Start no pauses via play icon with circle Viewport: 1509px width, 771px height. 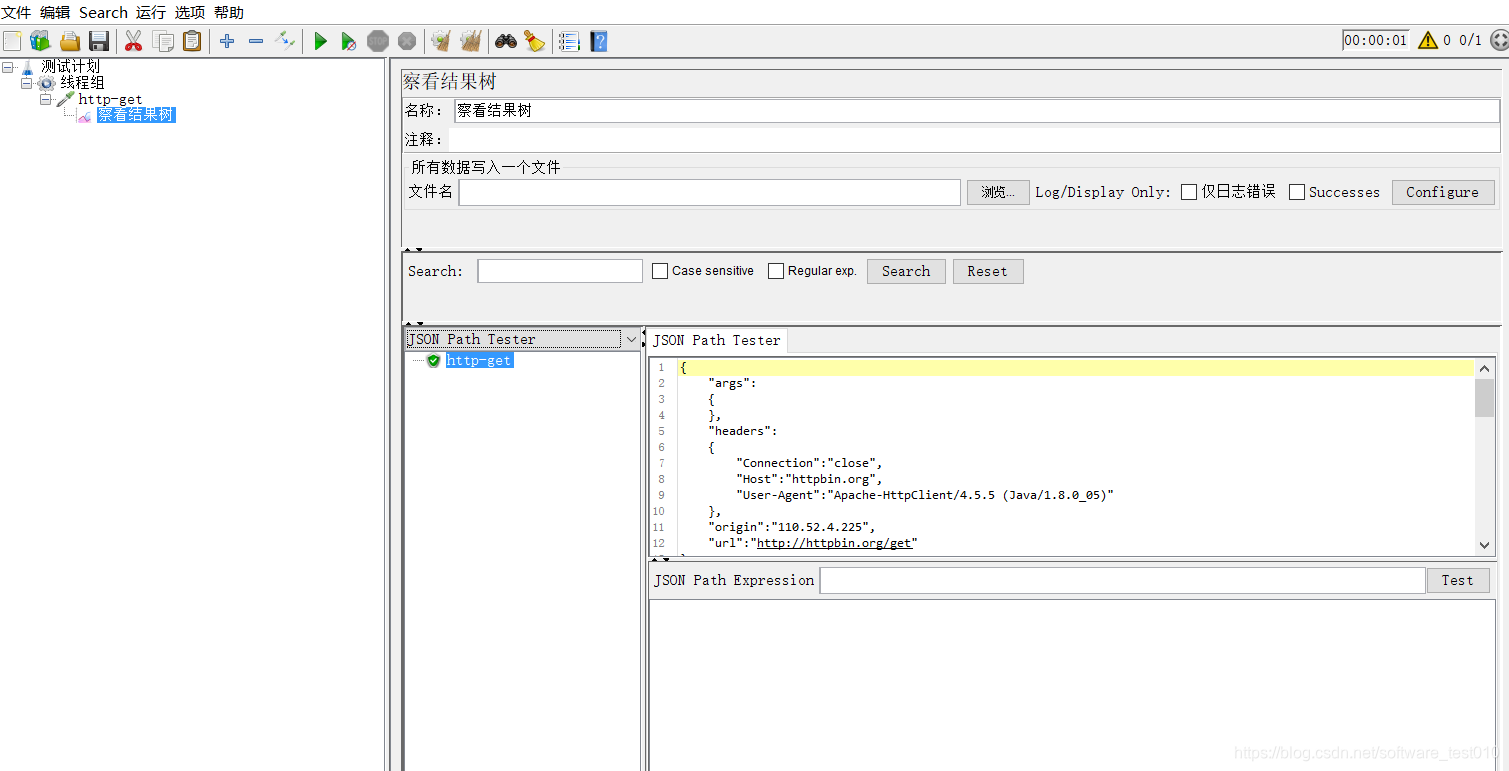coord(348,41)
